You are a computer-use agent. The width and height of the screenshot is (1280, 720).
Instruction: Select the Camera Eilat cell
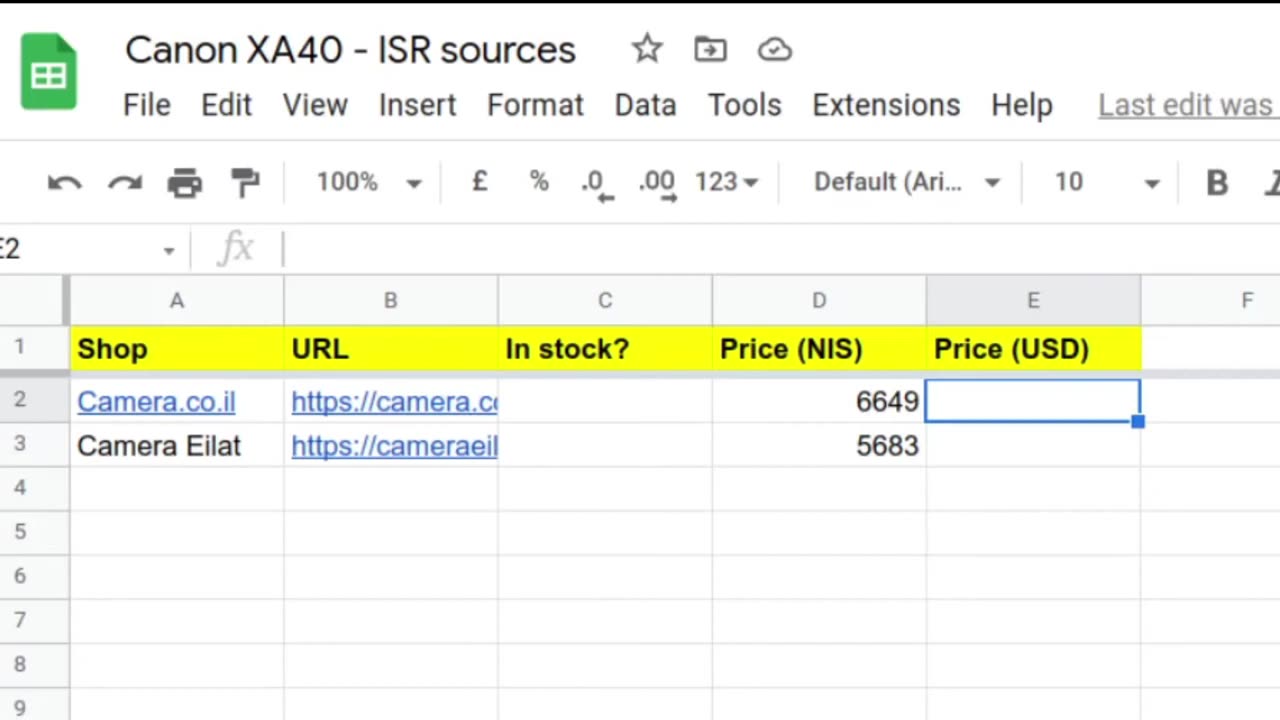177,446
